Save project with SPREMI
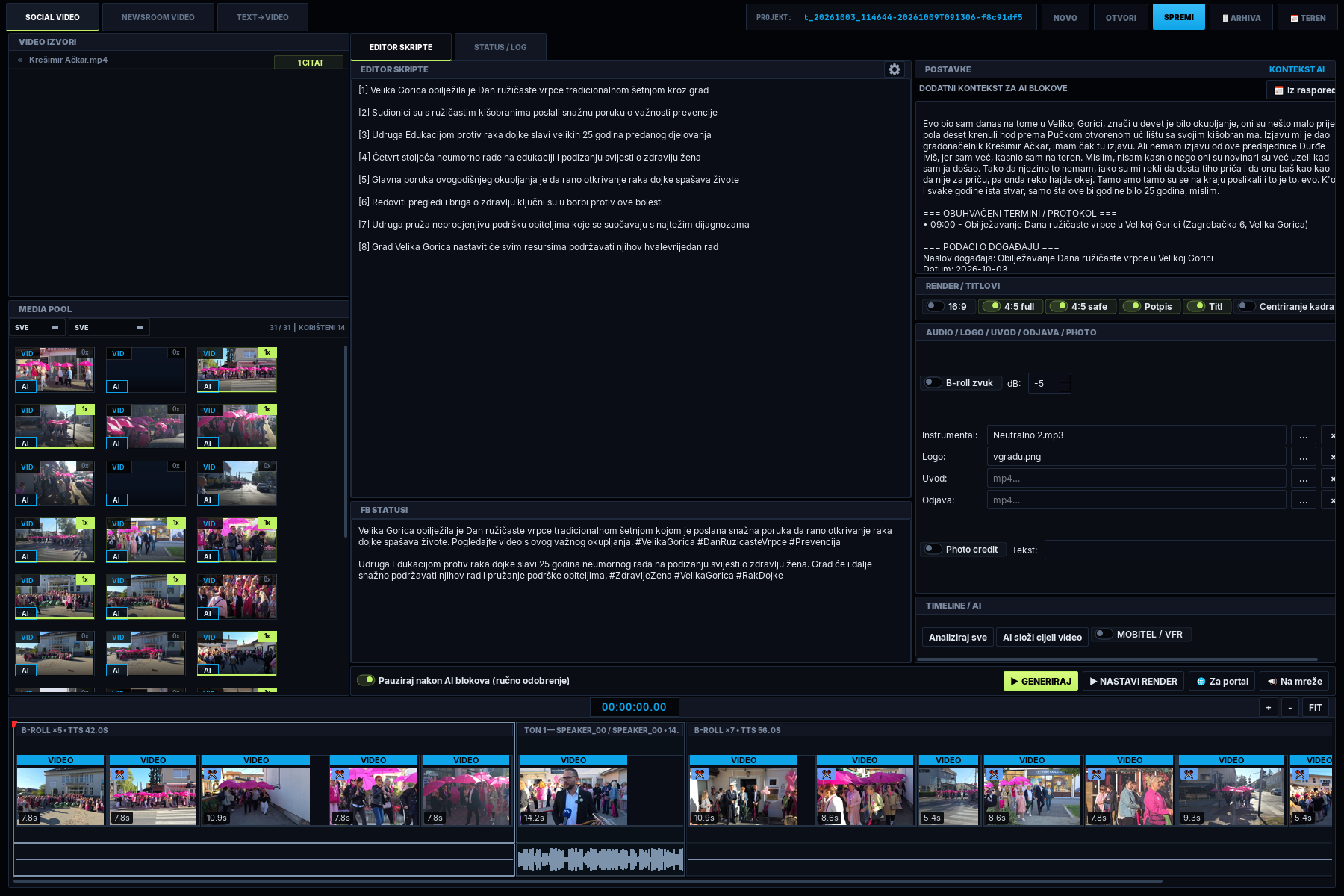 [x=1178, y=17]
